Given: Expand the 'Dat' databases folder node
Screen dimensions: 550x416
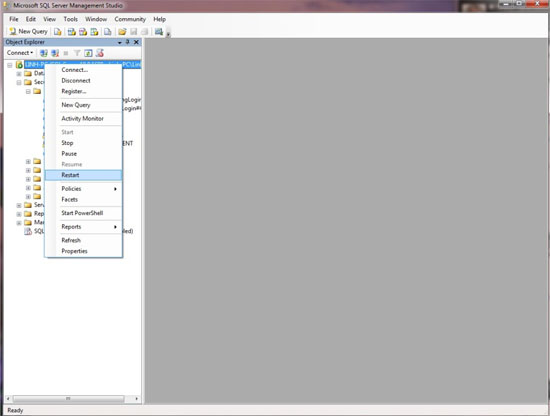Looking at the screenshot, I should pos(19,74).
